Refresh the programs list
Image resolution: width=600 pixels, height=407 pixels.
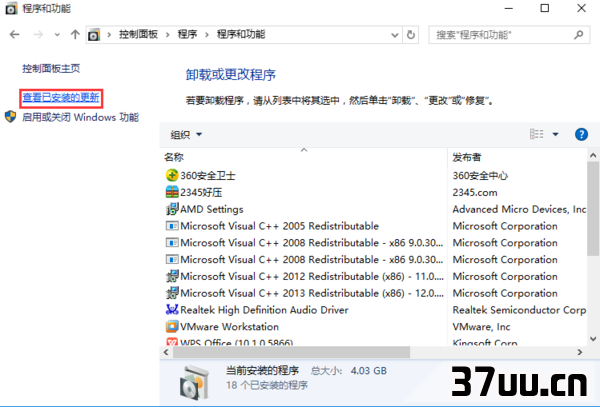(x=411, y=35)
